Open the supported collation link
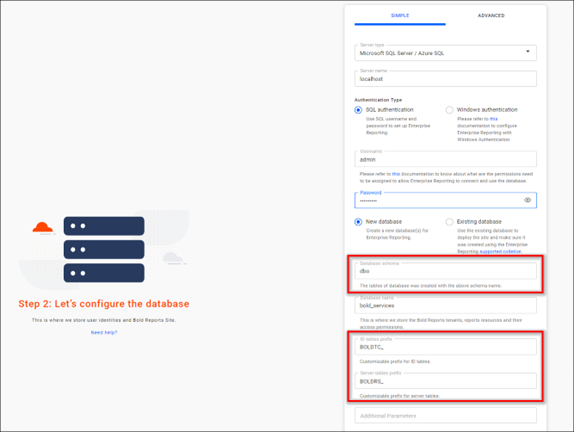The image size is (574, 432). tap(500, 252)
